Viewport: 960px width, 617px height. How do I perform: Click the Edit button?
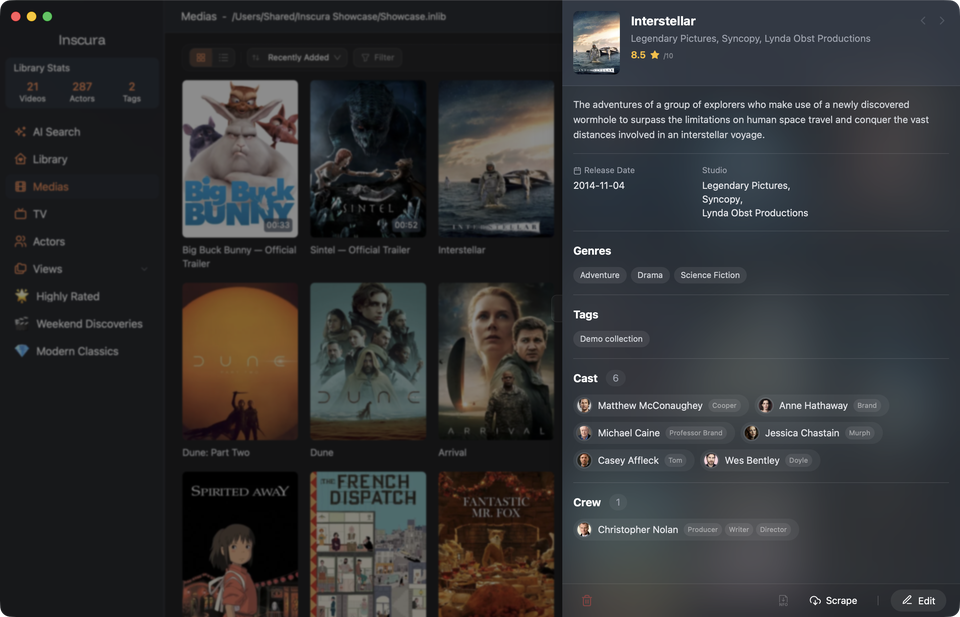918,600
